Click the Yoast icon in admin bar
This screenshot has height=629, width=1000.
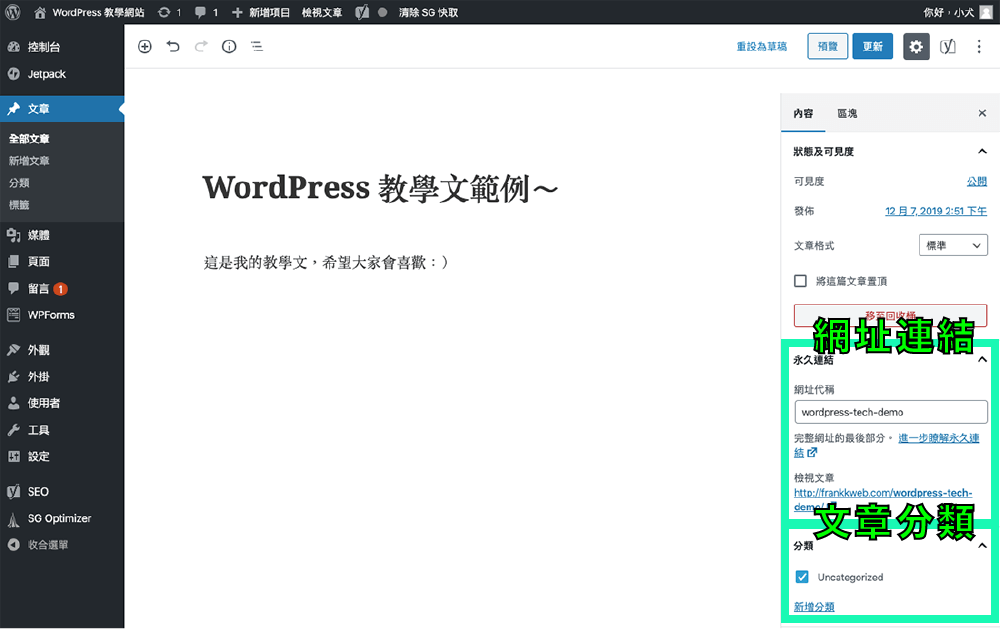362,12
